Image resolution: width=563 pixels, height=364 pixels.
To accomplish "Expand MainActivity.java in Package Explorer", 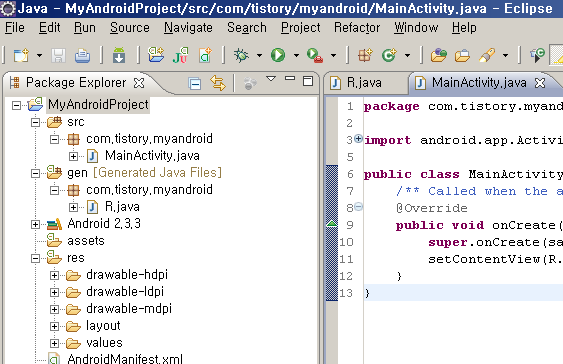I will [x=73, y=157].
